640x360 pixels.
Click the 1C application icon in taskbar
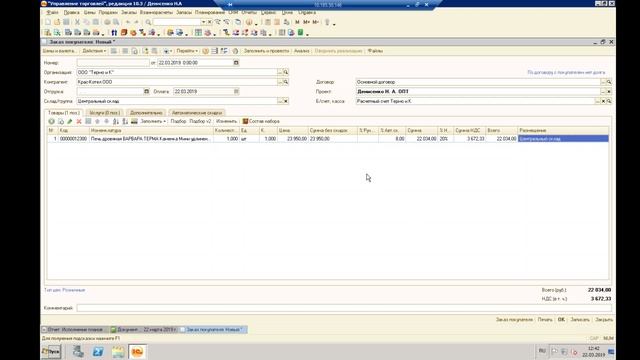137,351
